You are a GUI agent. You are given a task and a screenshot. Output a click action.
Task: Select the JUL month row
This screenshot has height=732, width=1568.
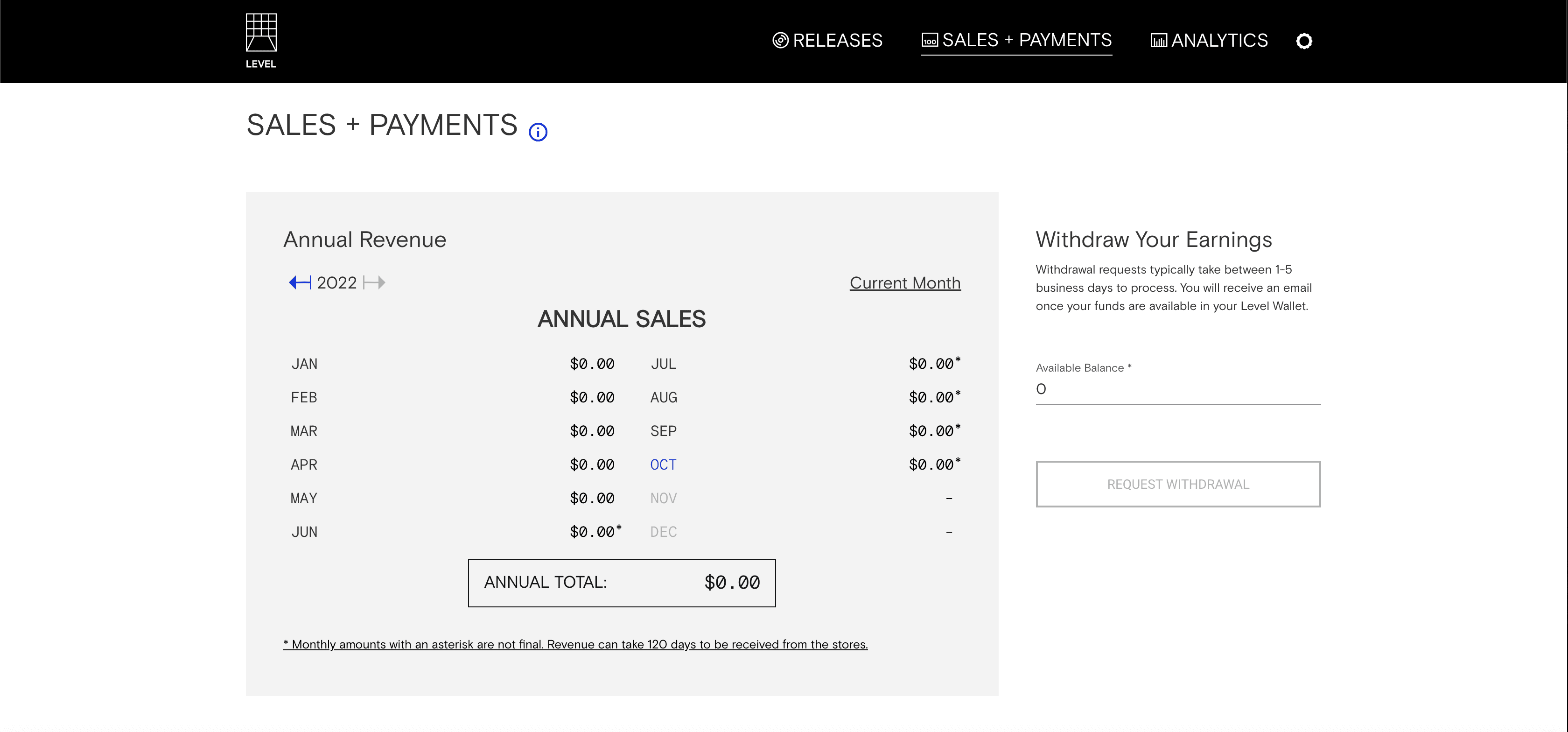(x=663, y=364)
